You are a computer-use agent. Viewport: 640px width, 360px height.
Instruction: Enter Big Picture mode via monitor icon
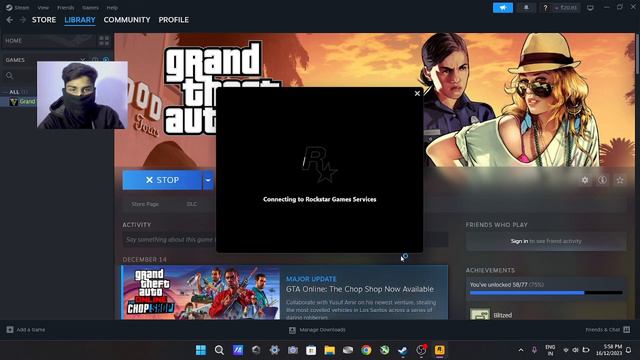pos(590,7)
